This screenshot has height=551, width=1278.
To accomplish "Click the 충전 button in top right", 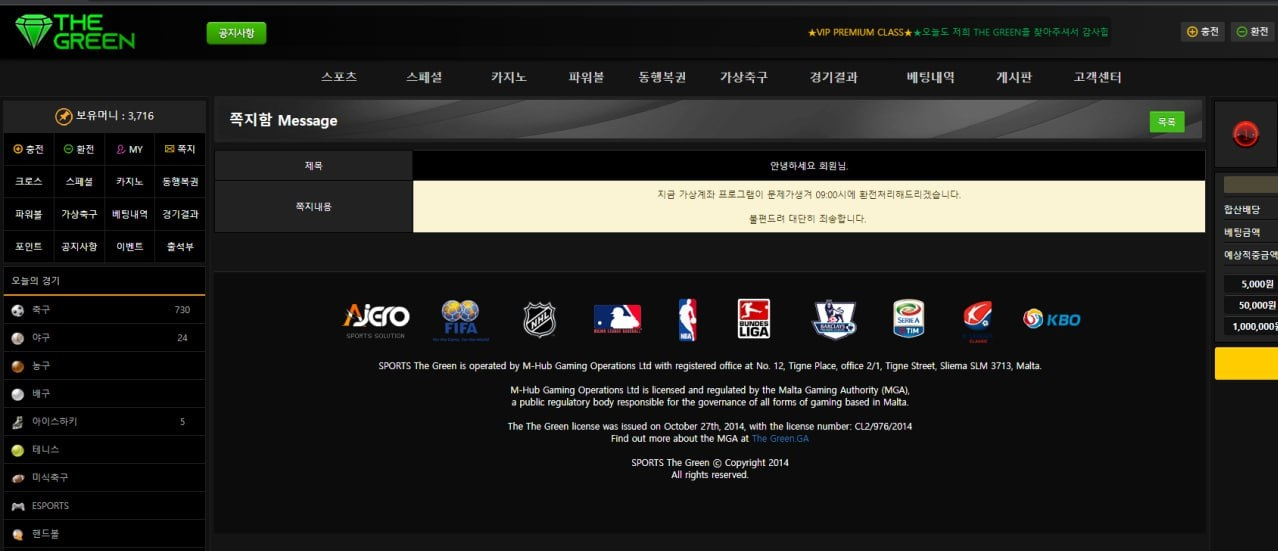I will [1202, 32].
